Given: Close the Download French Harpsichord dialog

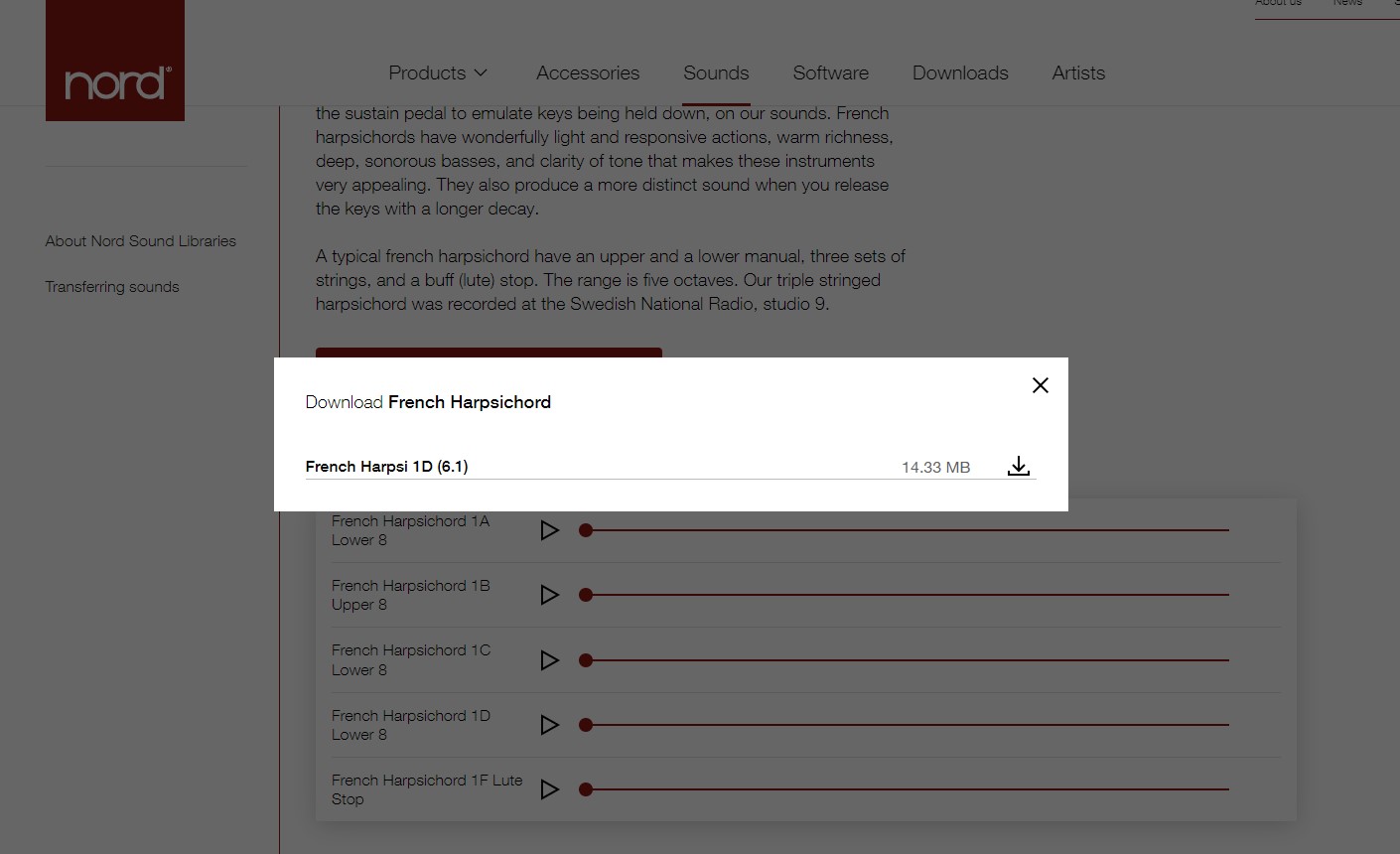Looking at the screenshot, I should coord(1040,385).
